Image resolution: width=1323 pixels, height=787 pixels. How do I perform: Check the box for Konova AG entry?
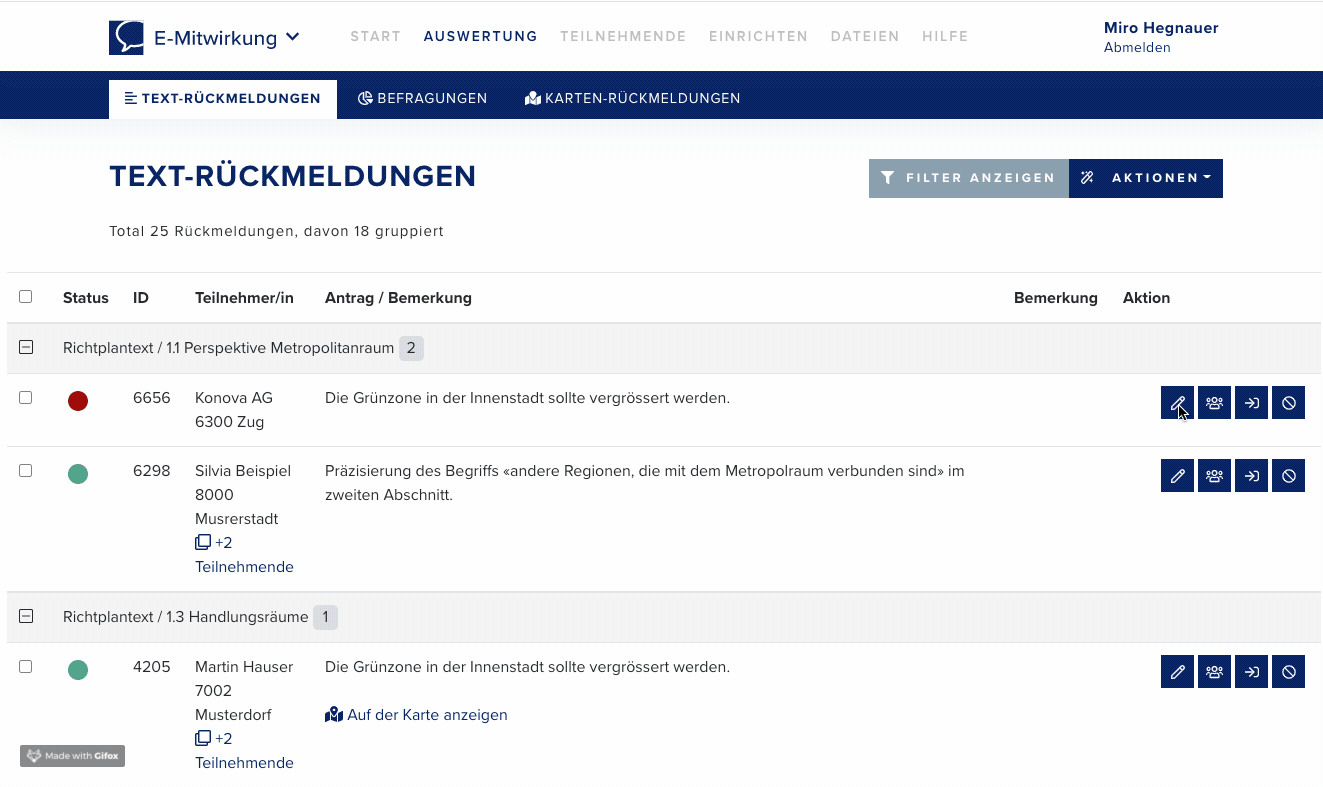tap(26, 398)
